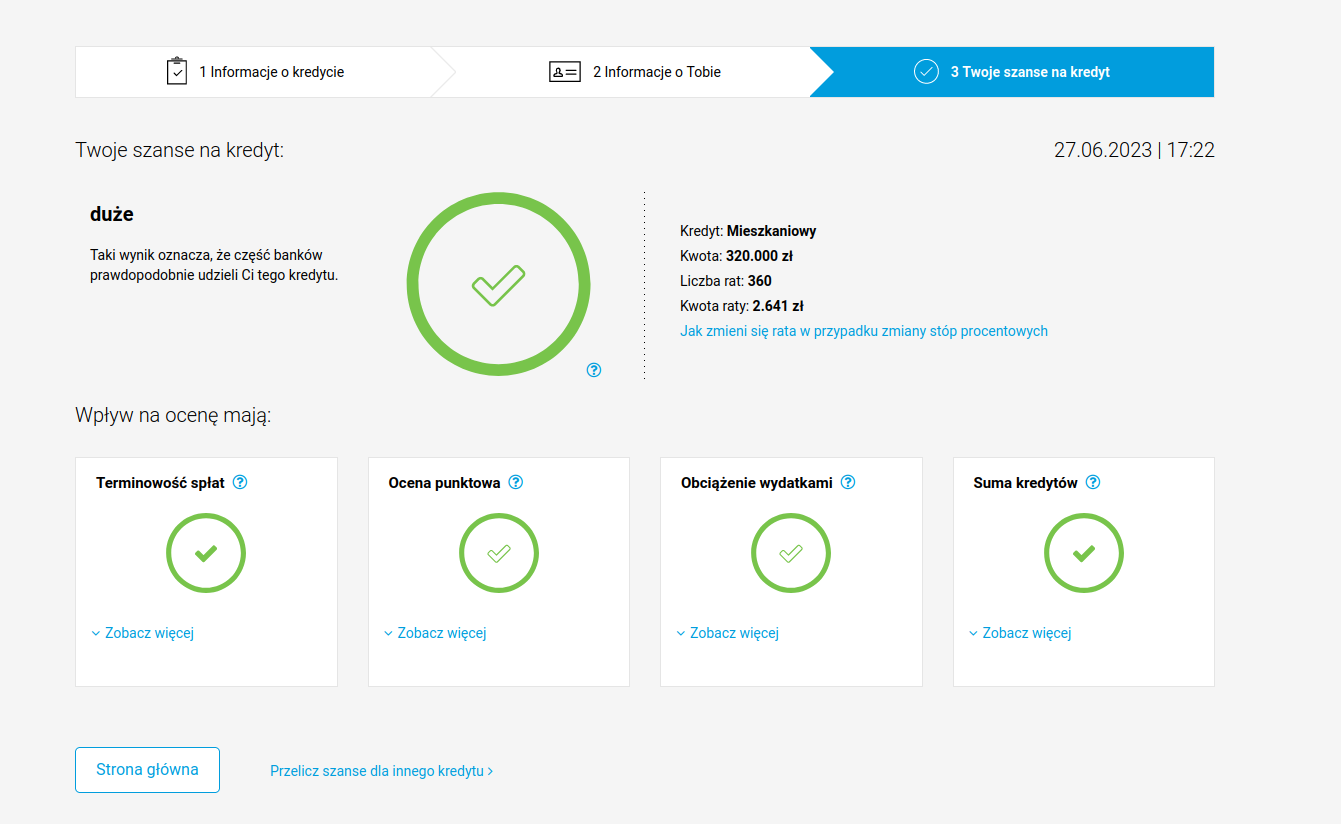Expand Zobacz więcej under Suma kredytów
This screenshot has height=824, width=1341.
(x=1026, y=633)
